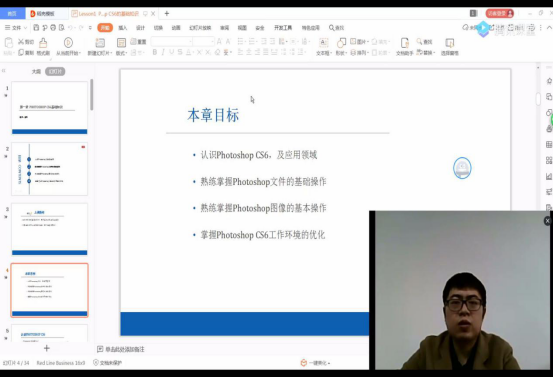
Task: Toggle the Slides (幻灯片) thumbnail view pill
Action: (x=55, y=72)
